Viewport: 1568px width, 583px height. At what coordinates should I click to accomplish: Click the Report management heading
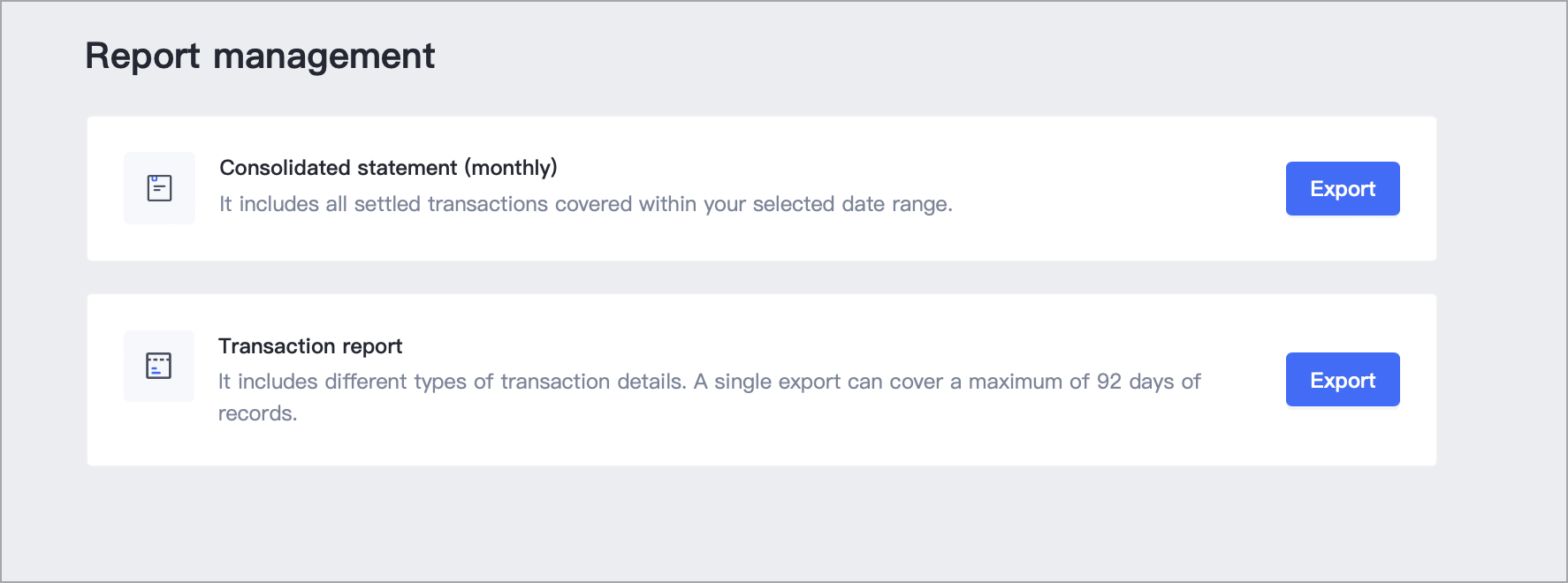tap(260, 56)
